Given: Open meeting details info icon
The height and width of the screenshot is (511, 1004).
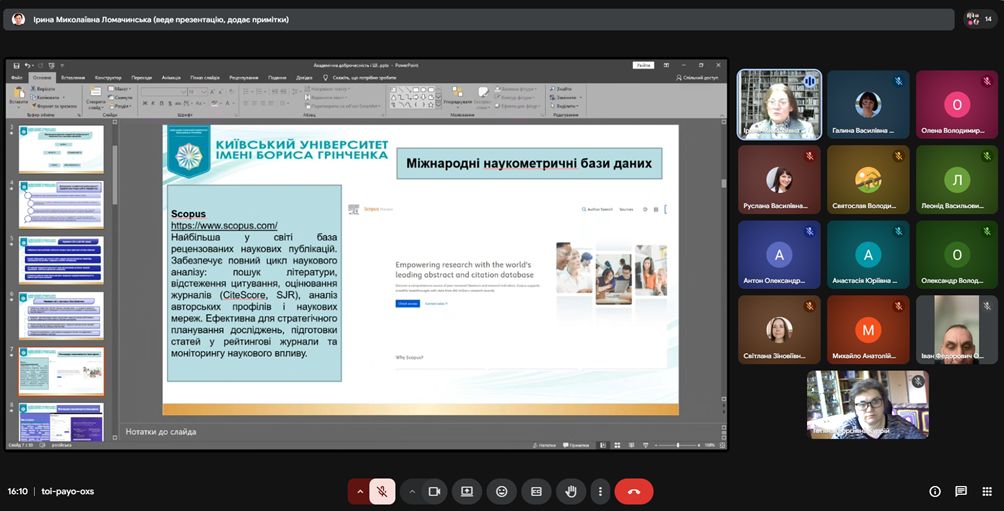Looking at the screenshot, I should pyautogui.click(x=935, y=491).
